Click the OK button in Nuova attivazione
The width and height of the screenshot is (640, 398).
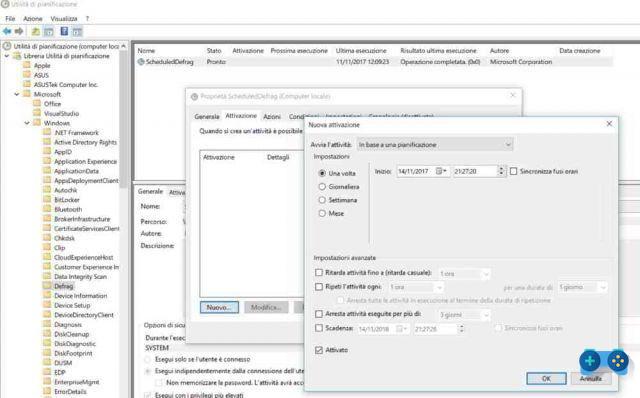coord(546,378)
